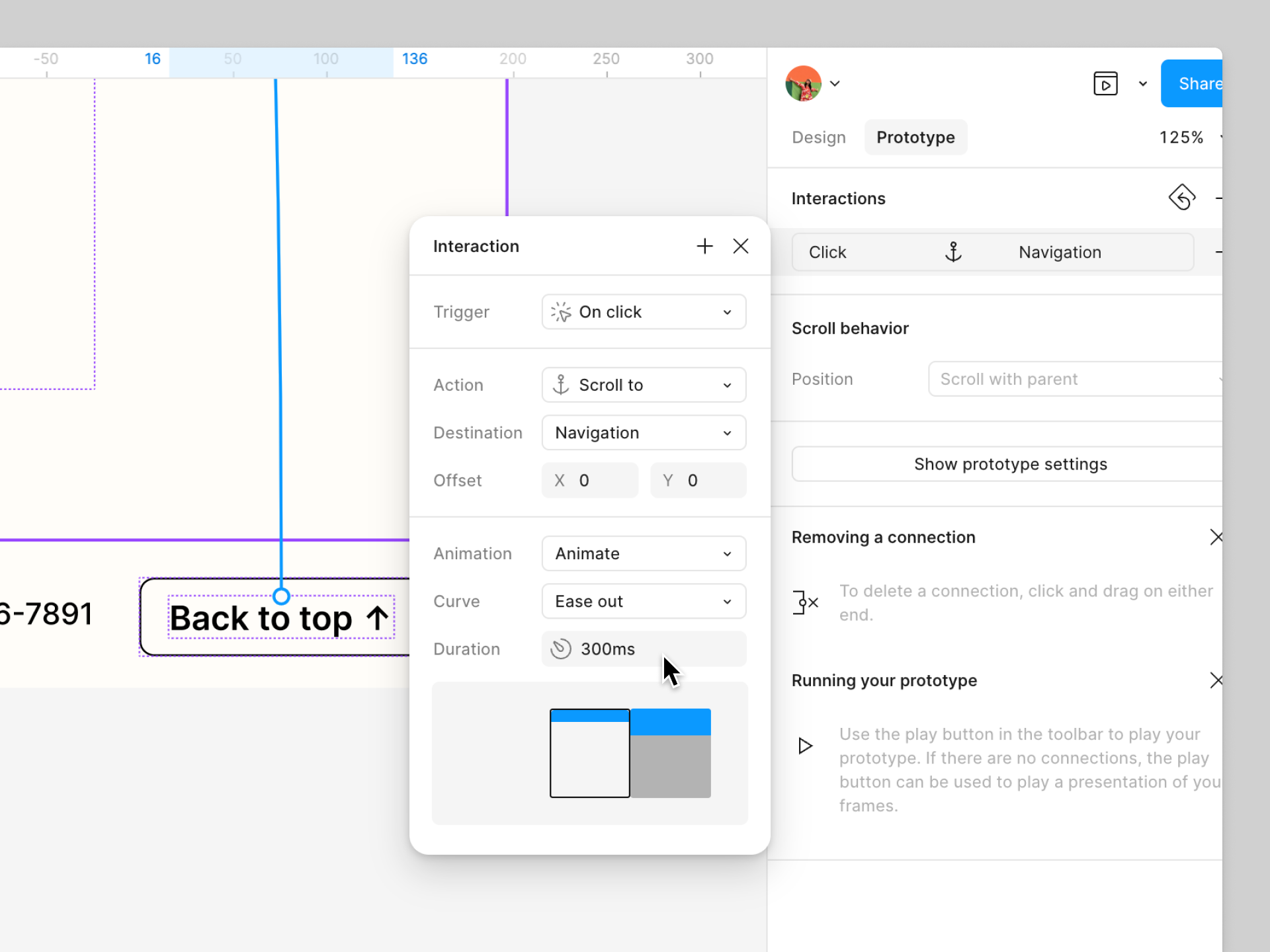Open the Action Scroll to dropdown

[x=644, y=385]
